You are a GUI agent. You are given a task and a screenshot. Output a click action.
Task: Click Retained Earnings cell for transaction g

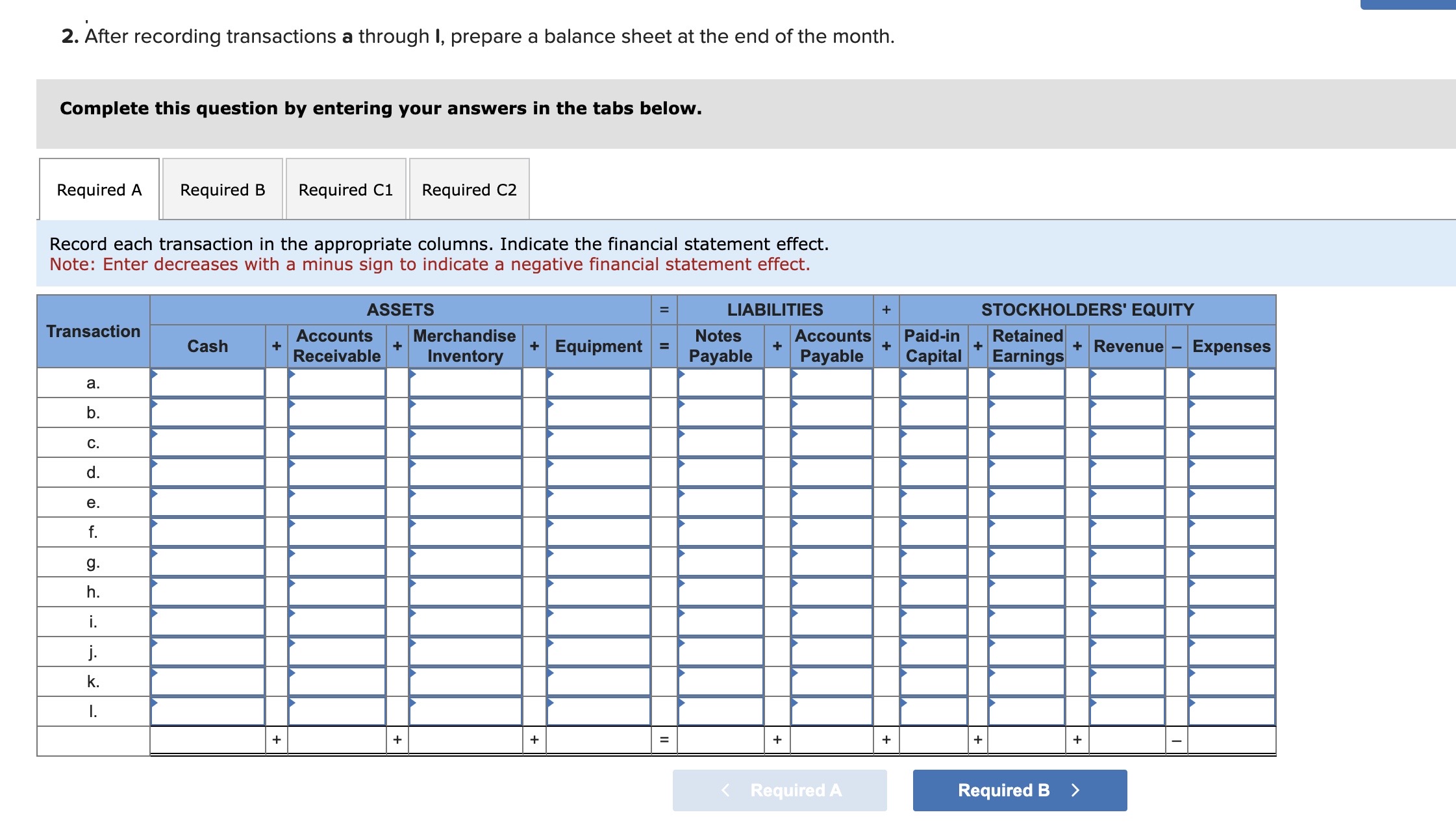pos(1026,562)
